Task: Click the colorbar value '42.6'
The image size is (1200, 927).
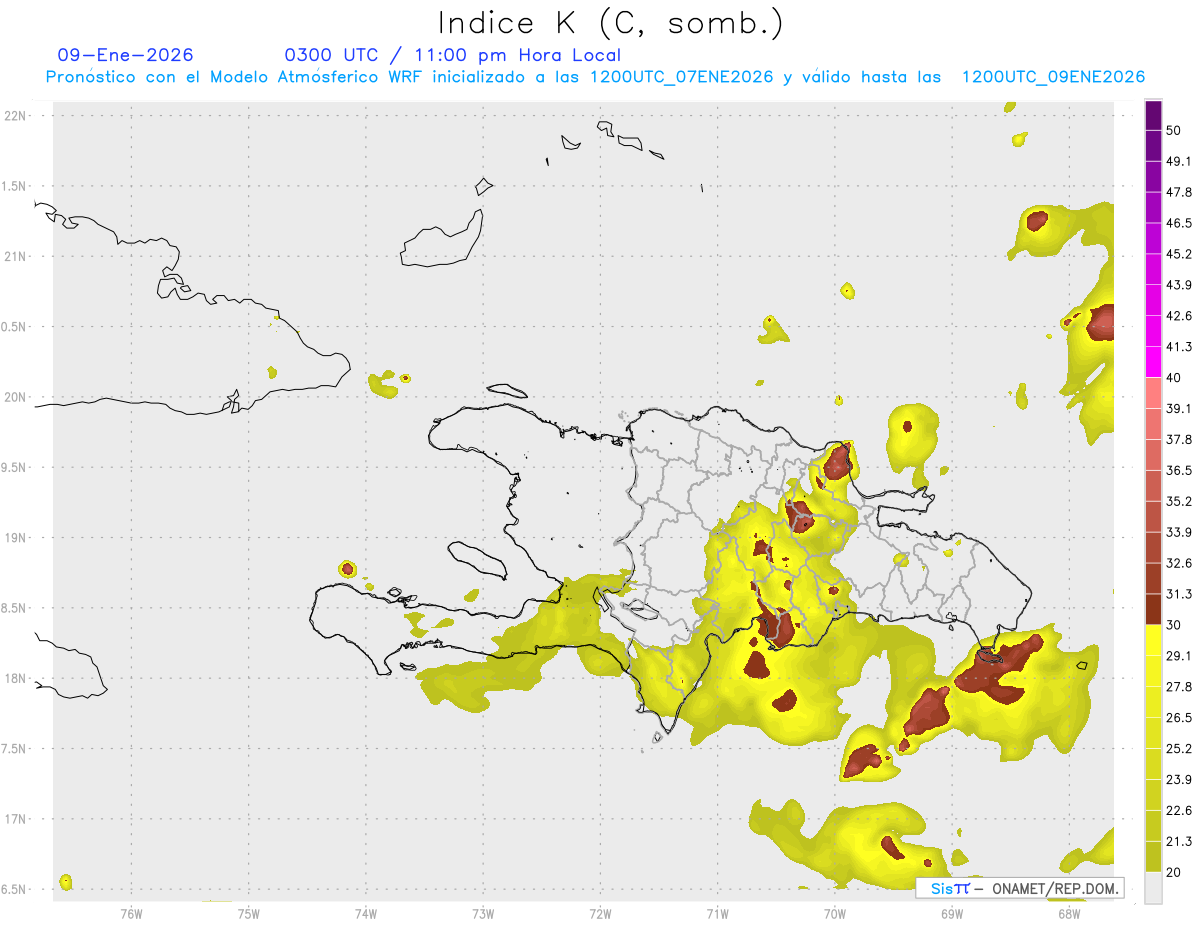Action: (x=1179, y=316)
